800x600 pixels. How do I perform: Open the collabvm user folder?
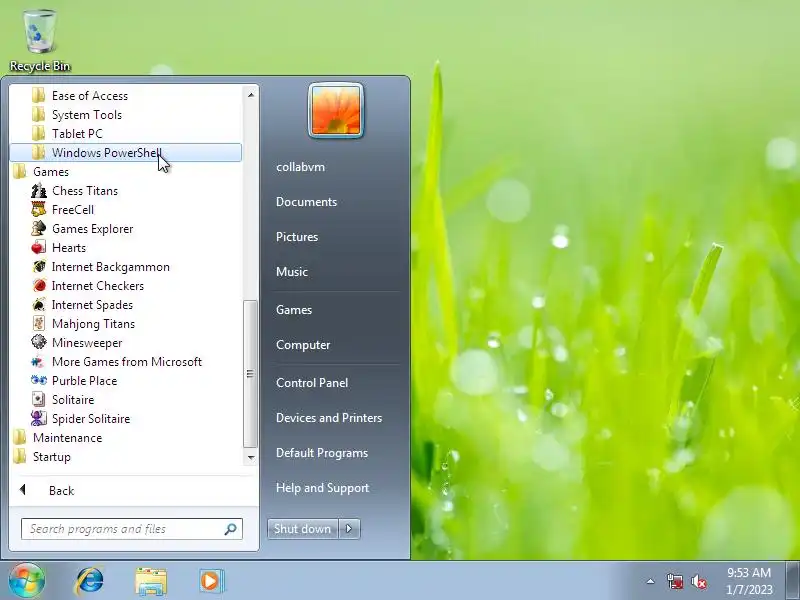(x=301, y=167)
